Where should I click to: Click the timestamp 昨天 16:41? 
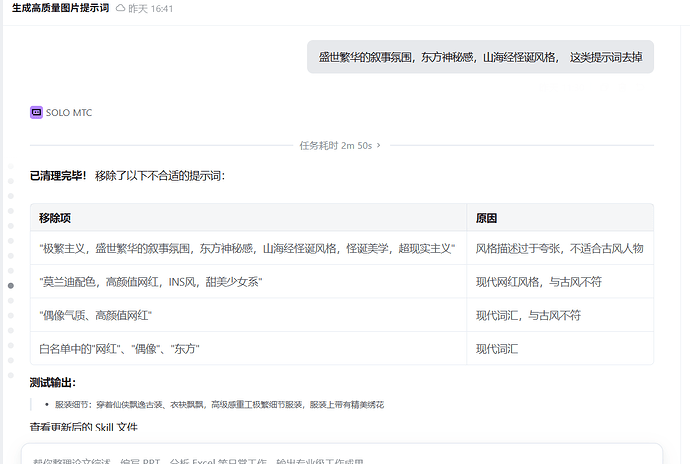click(150, 8)
